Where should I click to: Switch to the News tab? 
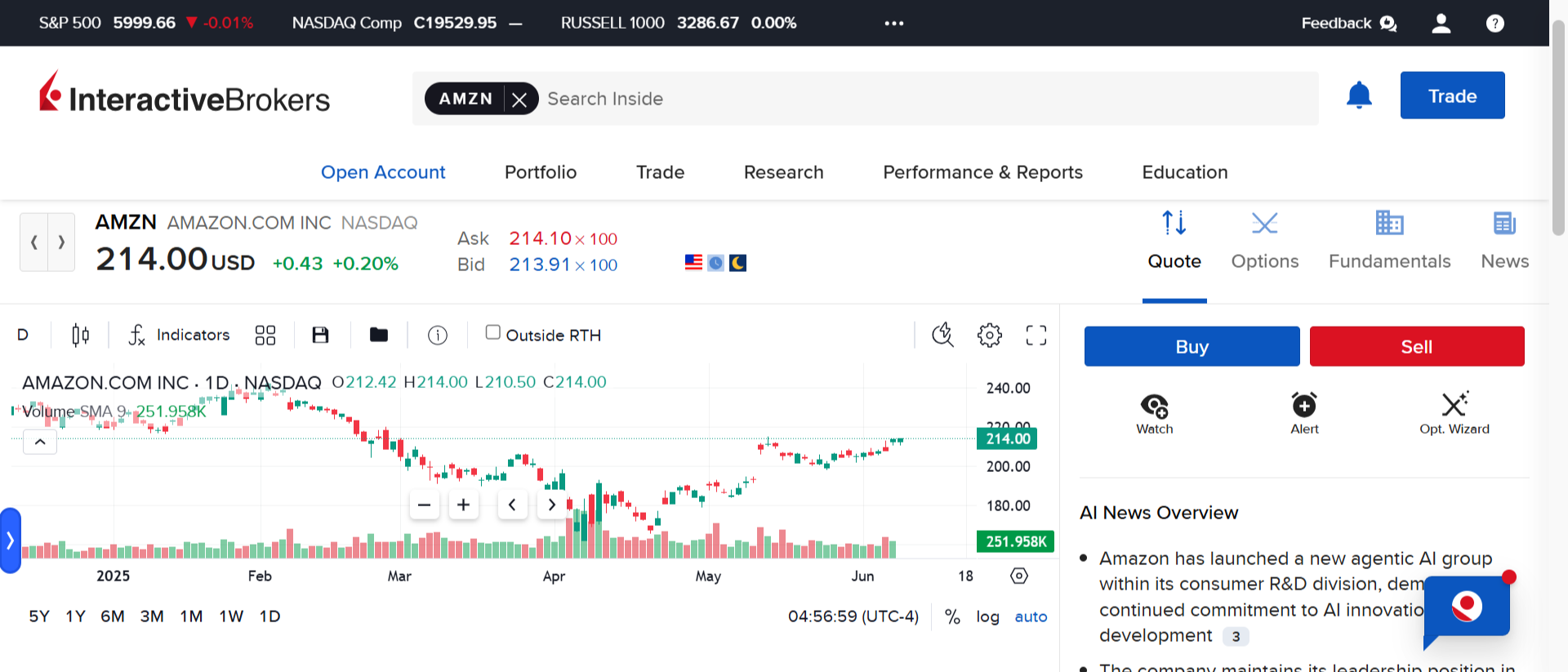(1504, 241)
